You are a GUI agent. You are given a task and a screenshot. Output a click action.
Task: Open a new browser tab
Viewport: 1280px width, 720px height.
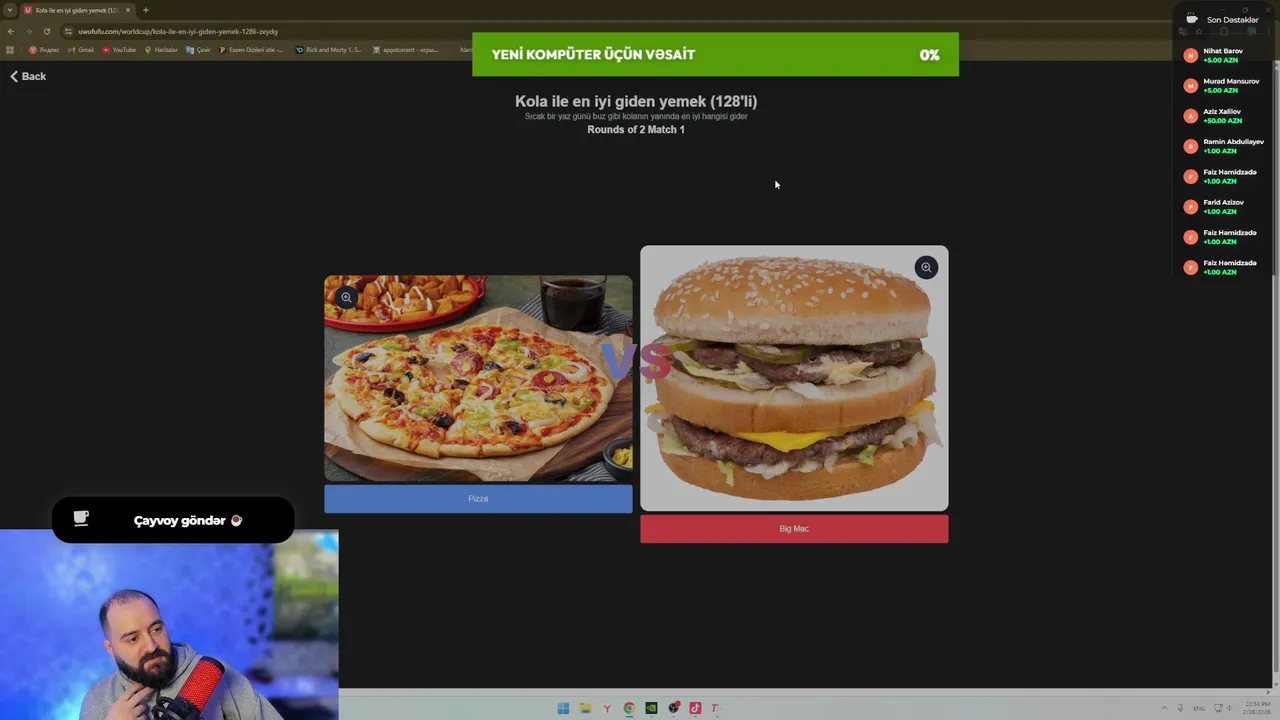point(145,10)
